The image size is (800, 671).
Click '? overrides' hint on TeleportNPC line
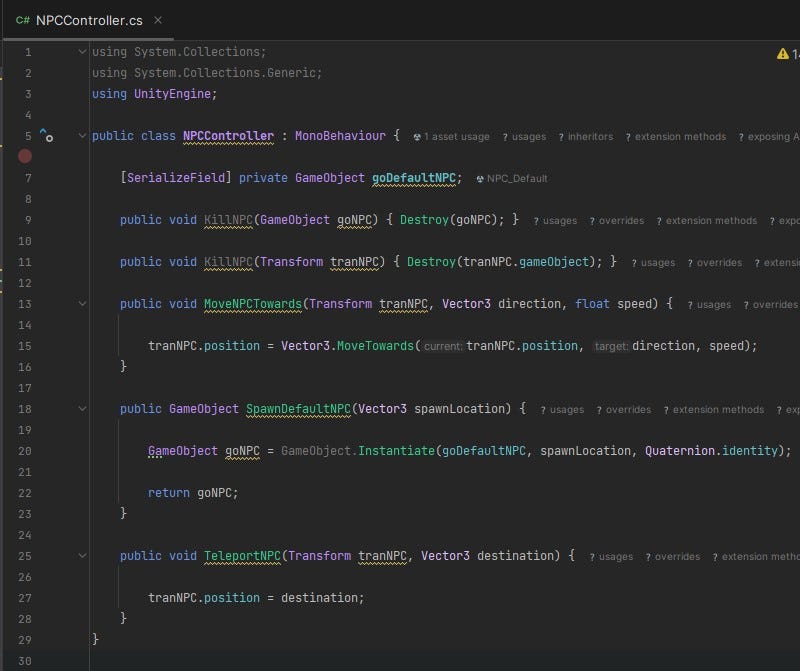click(672, 557)
